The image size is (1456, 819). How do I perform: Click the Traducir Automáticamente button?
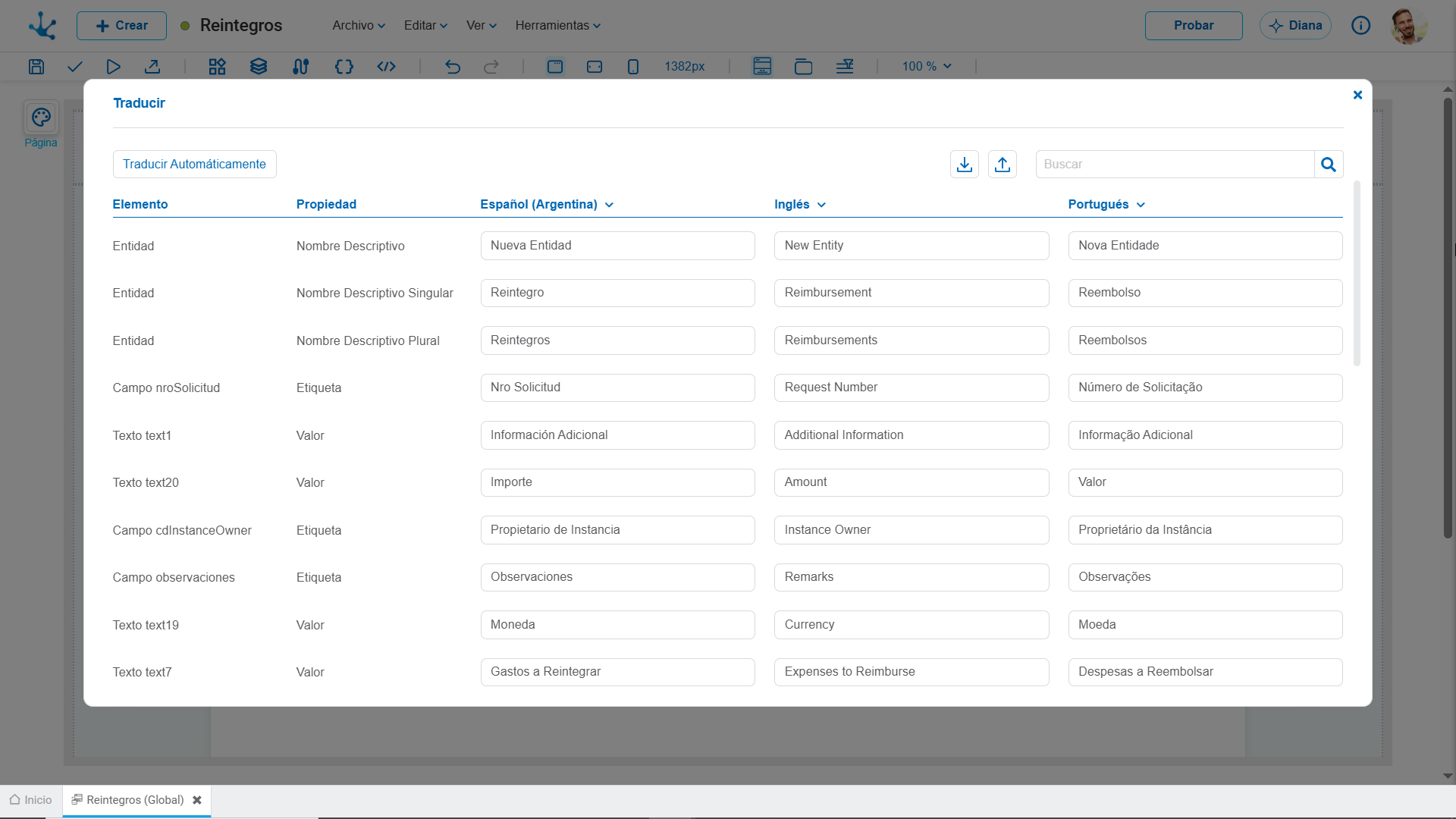click(195, 165)
